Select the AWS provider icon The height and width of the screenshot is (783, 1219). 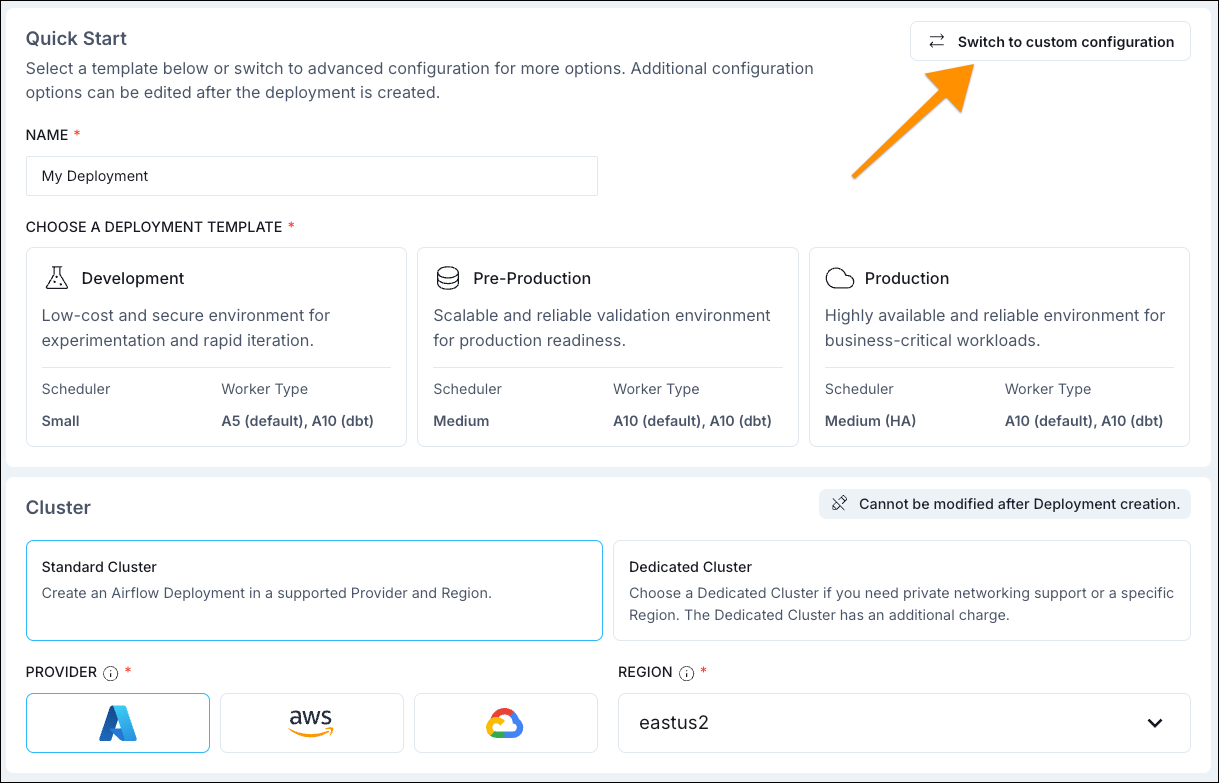(311, 722)
